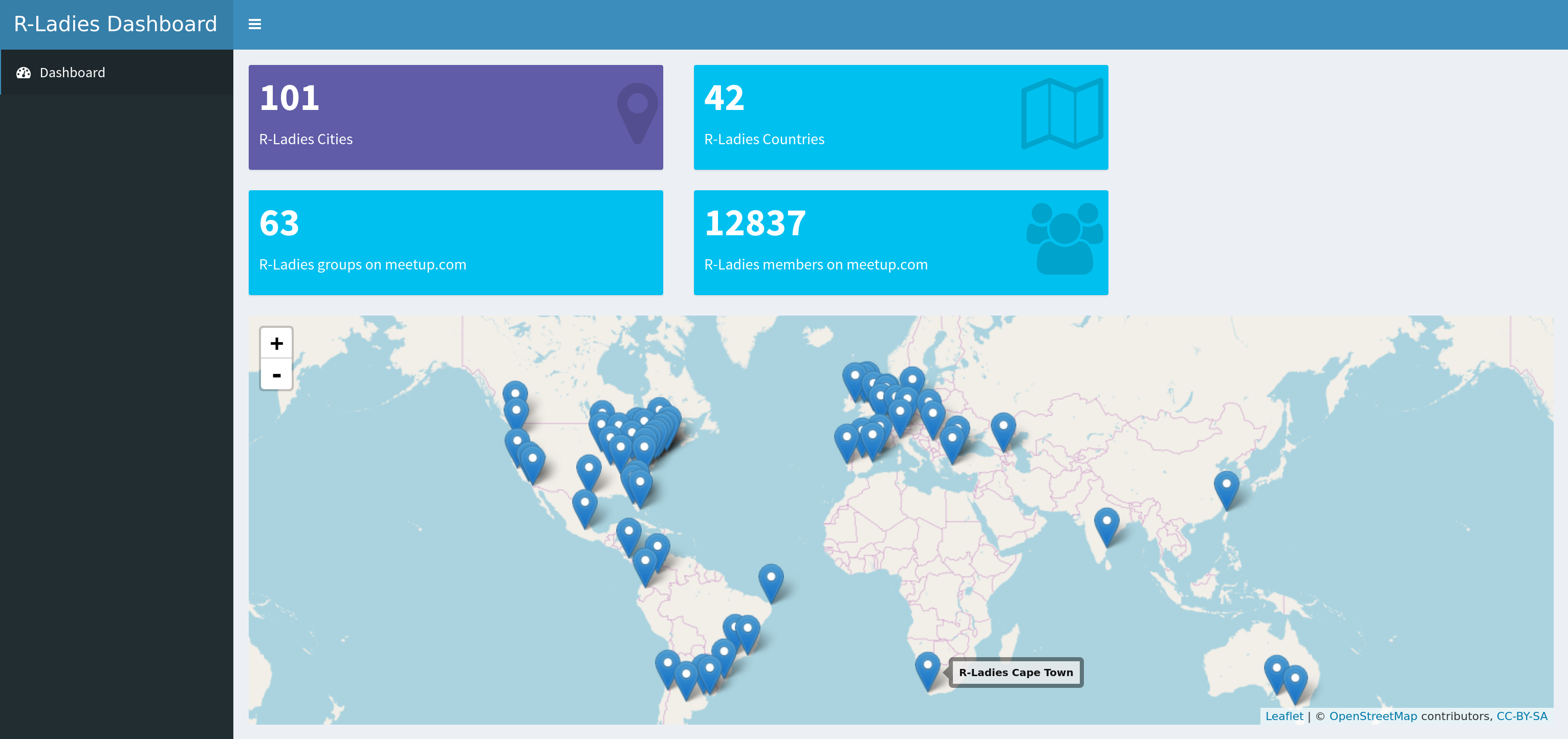The height and width of the screenshot is (739, 1568).
Task: Zoom out the map with minus button
Action: pos(276,375)
